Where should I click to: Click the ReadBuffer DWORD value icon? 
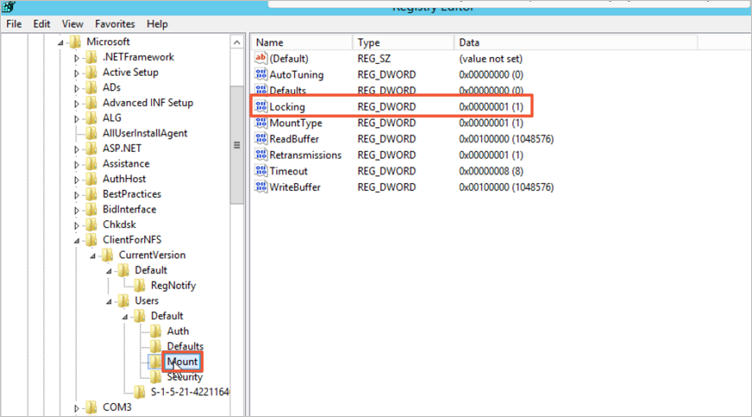coord(261,139)
